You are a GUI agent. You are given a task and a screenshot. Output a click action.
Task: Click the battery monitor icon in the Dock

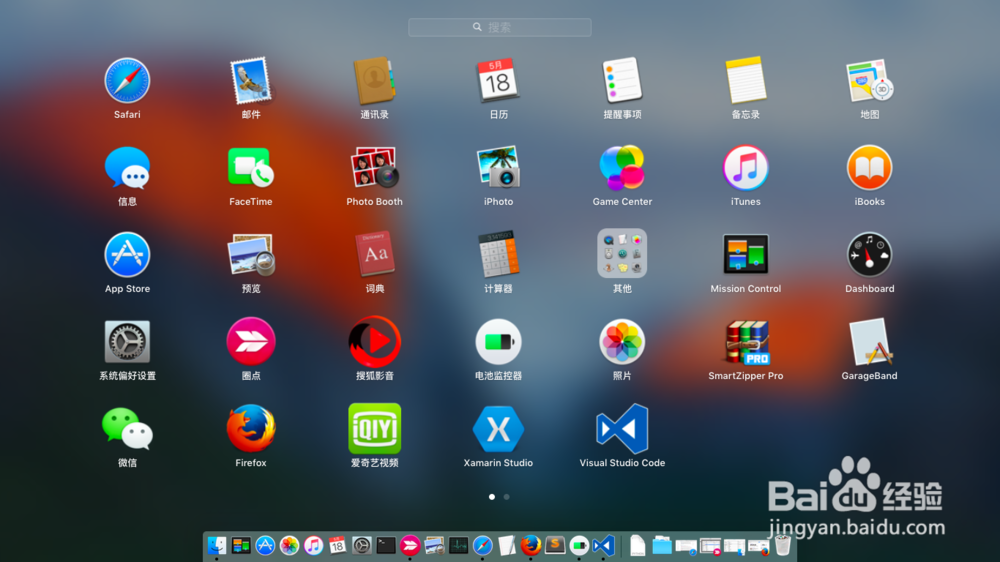pos(579,545)
